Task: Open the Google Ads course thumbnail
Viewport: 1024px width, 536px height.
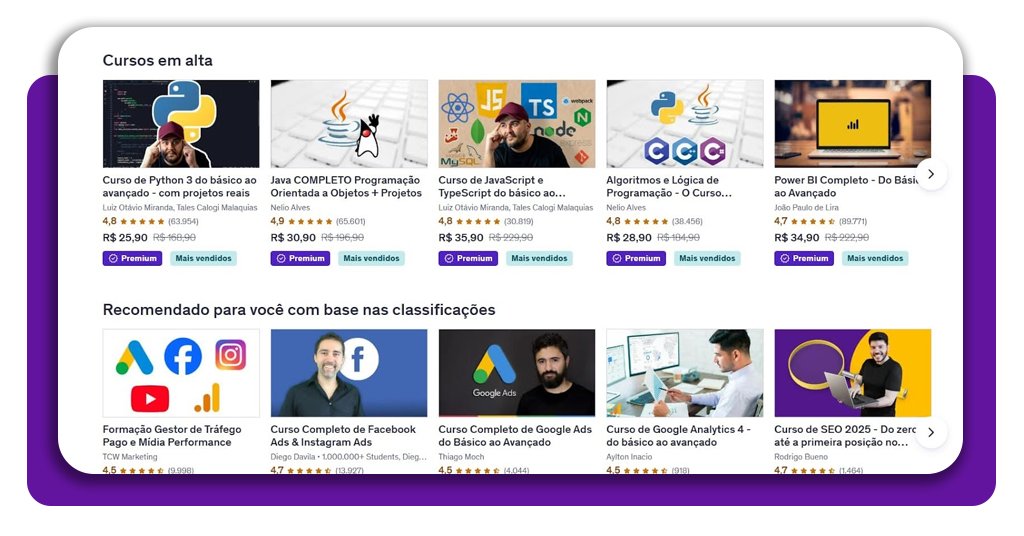Action: (x=517, y=373)
